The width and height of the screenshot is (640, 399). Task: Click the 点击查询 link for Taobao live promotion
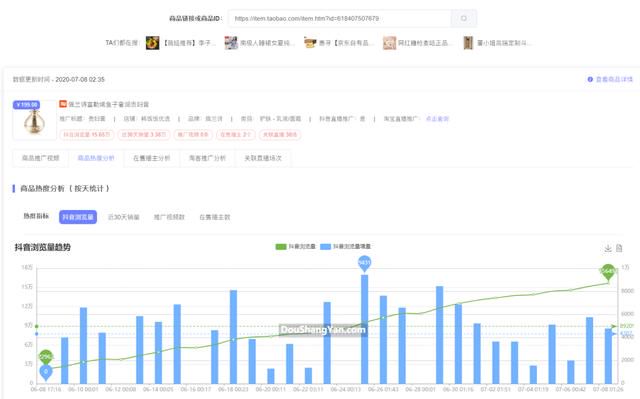coord(437,119)
